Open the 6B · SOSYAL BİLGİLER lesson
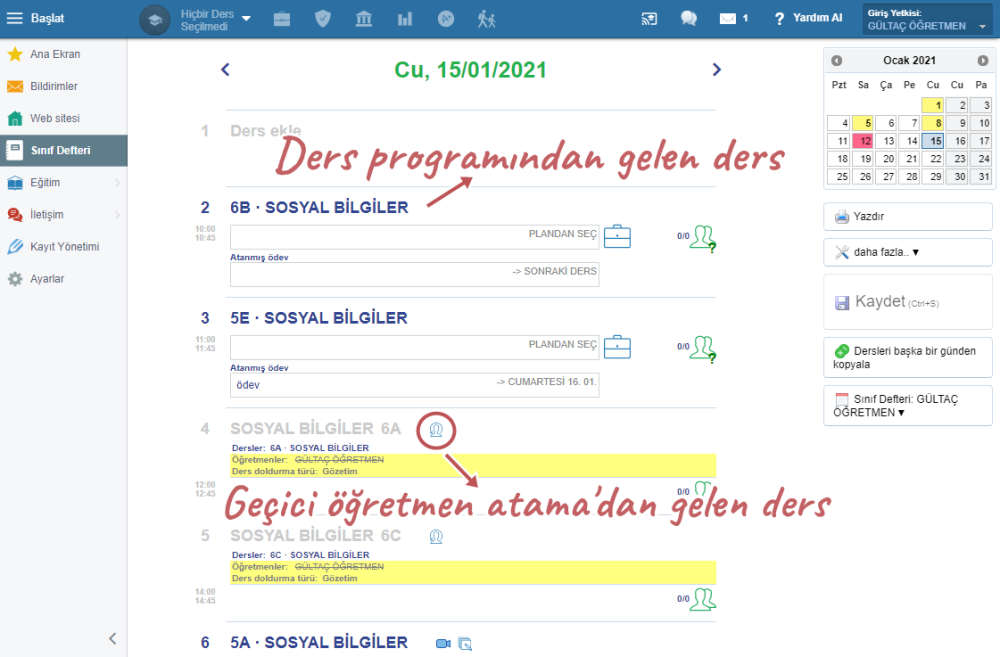This screenshot has height=657, width=1000. point(319,207)
